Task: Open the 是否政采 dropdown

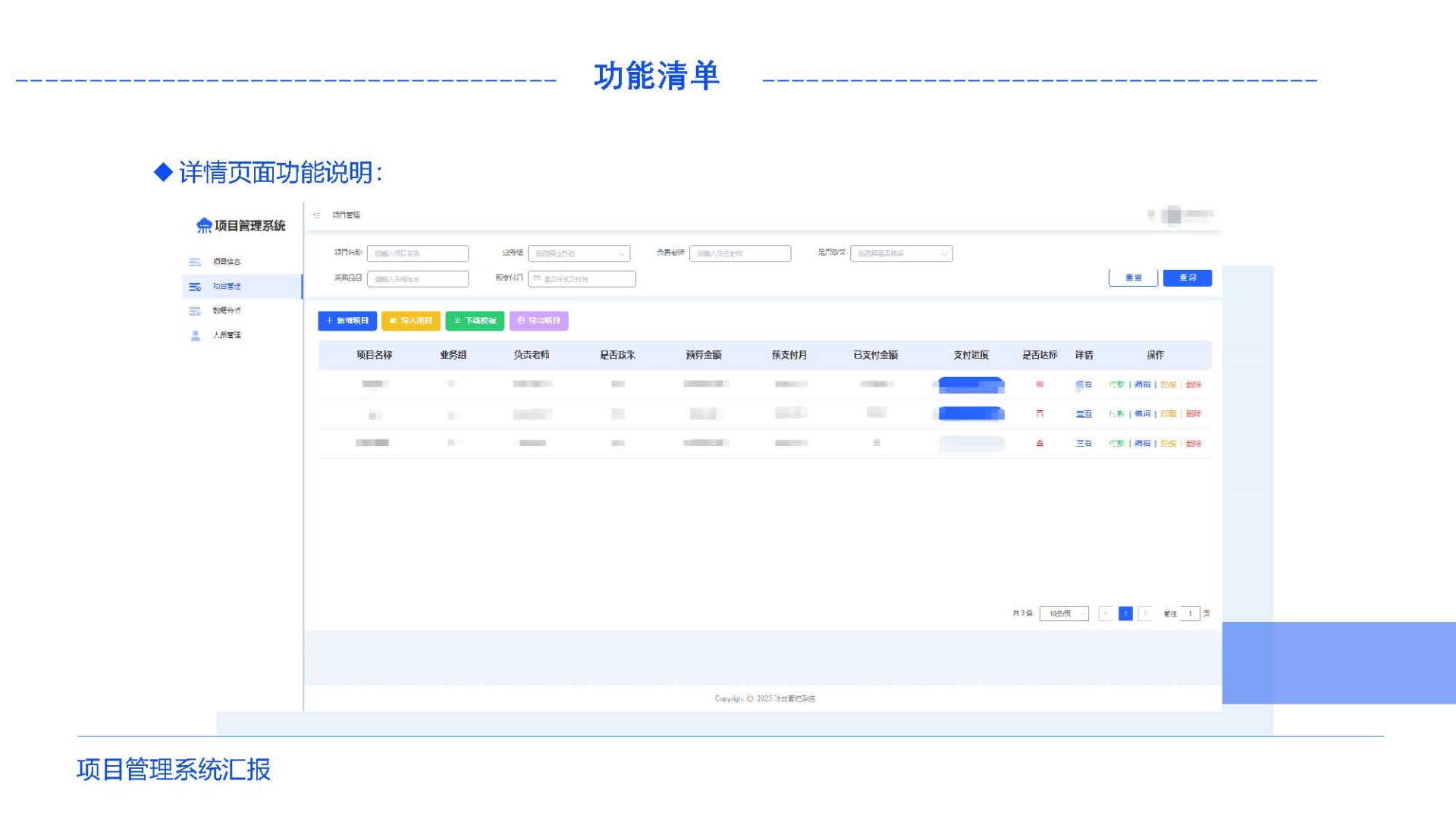Action: 901,254
